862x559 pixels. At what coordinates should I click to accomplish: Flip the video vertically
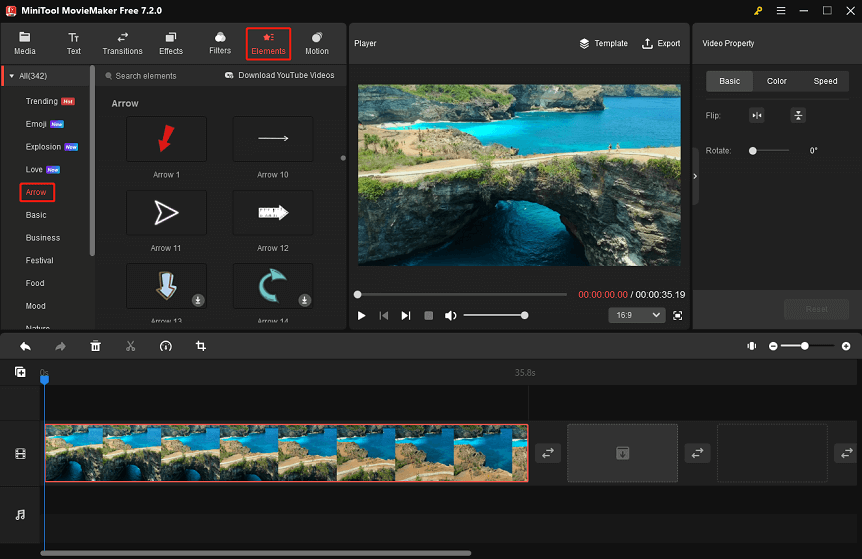coord(798,115)
